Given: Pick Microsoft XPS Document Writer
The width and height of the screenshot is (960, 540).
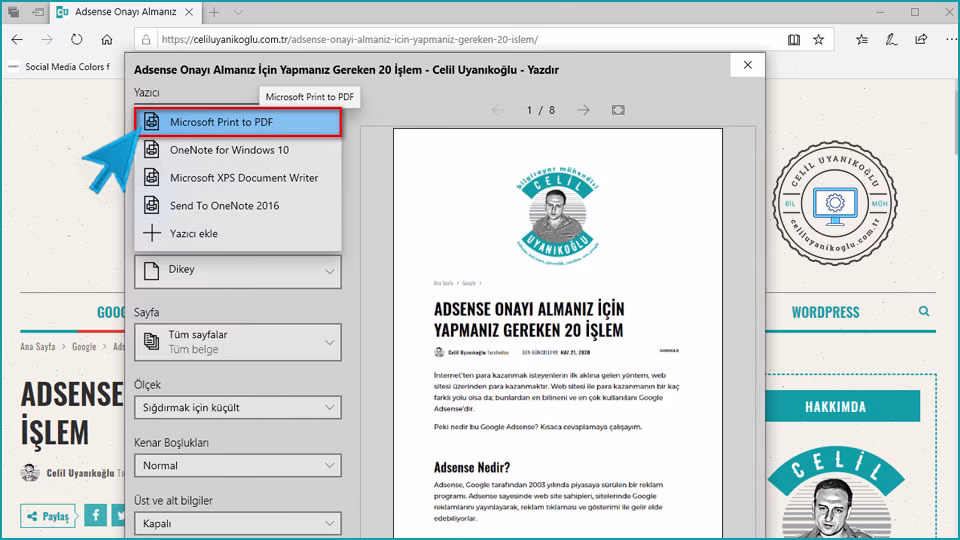Looking at the screenshot, I should point(238,178).
